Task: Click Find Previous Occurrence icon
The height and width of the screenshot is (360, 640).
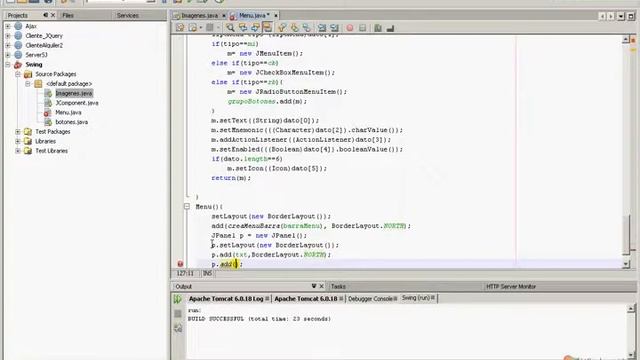Action: [x=243, y=28]
